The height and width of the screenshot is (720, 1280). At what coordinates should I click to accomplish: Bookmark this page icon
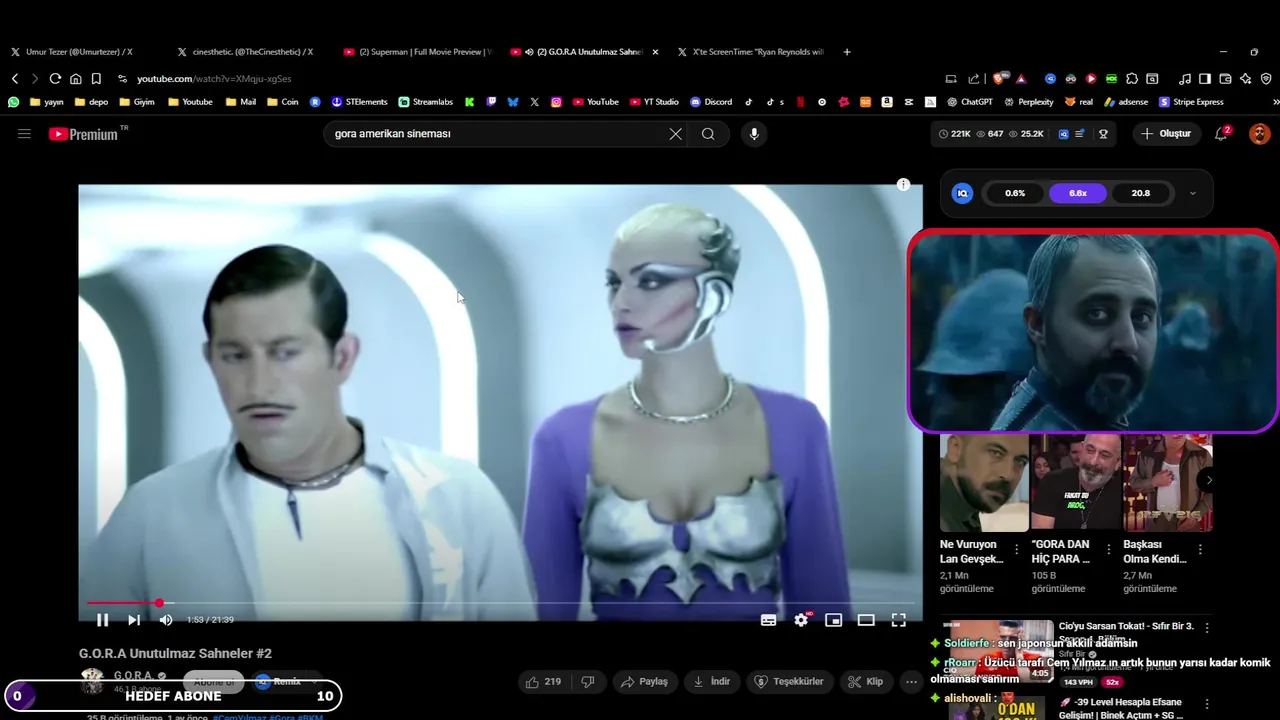coord(96,78)
